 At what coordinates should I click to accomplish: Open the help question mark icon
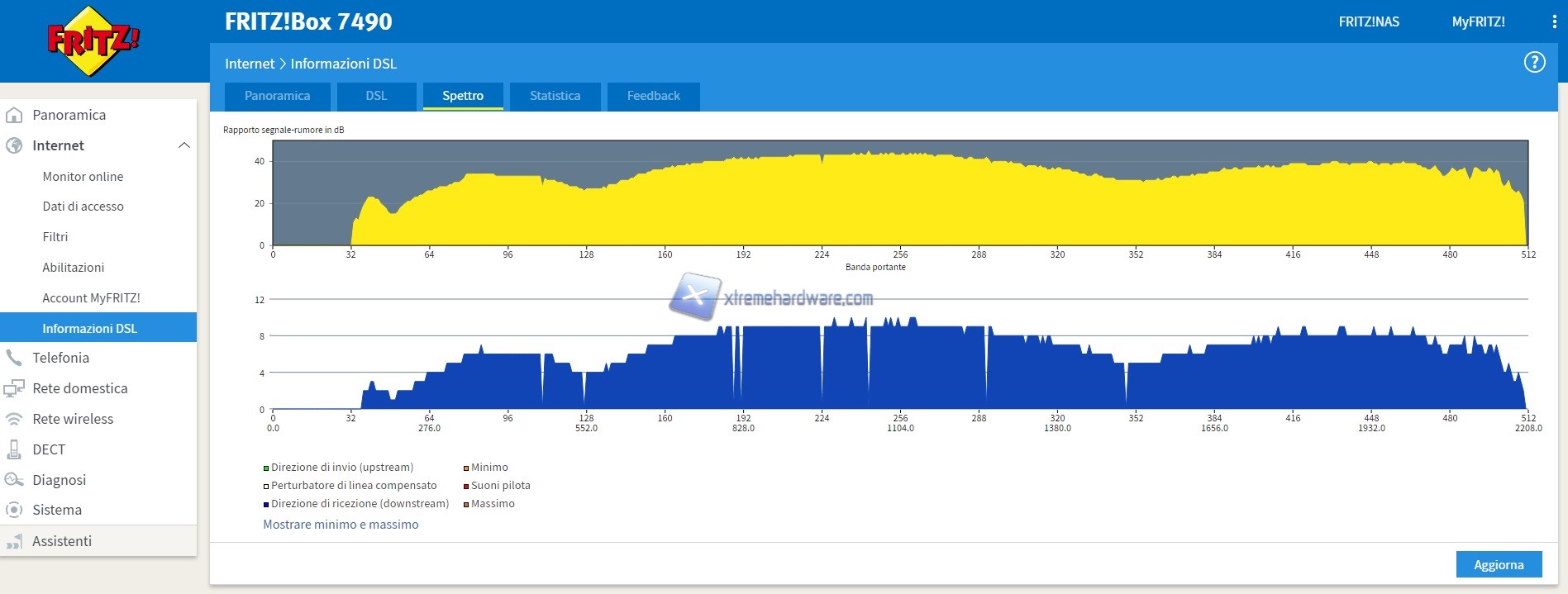click(x=1534, y=63)
